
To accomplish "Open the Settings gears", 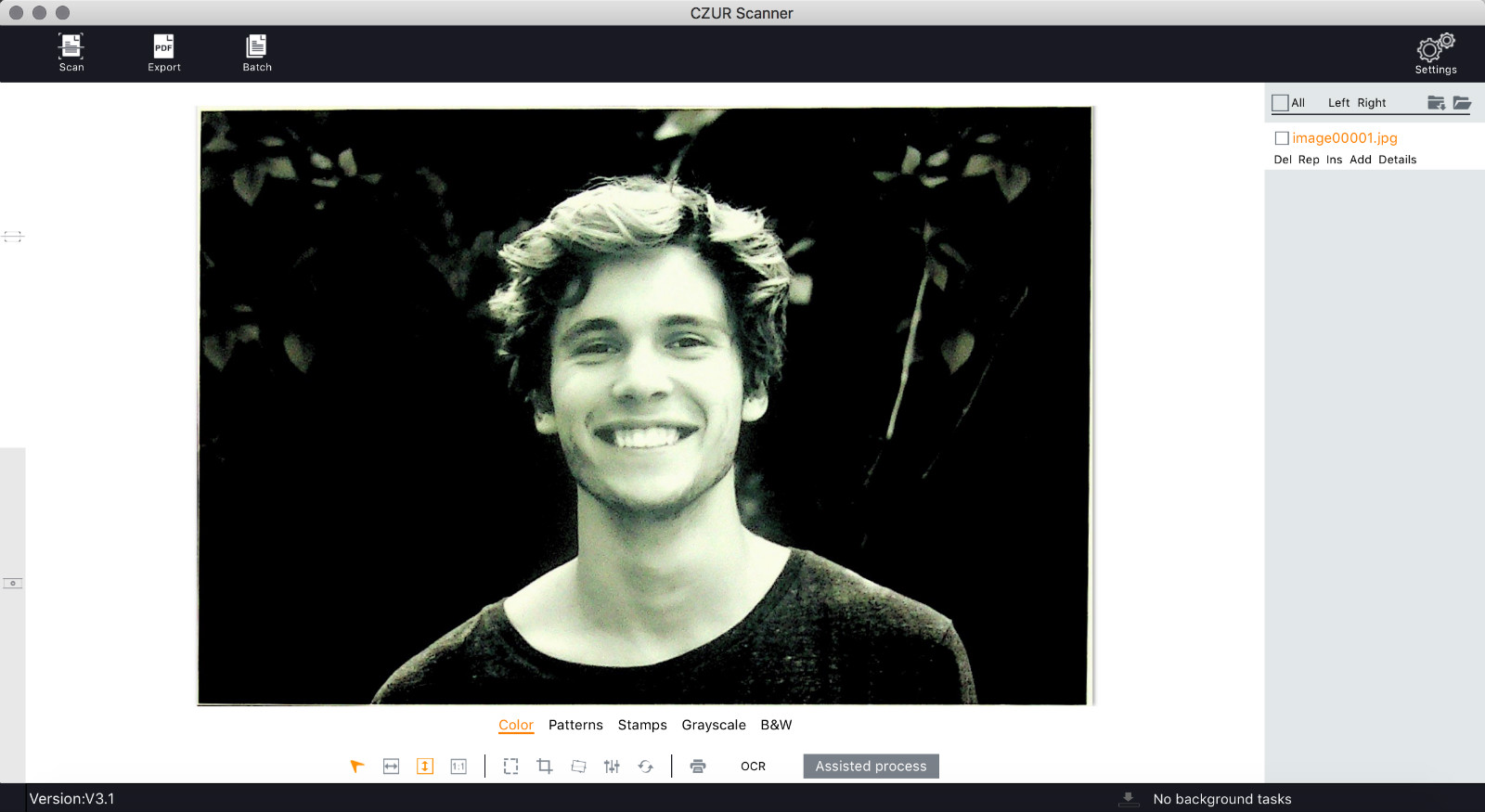I will click(x=1436, y=54).
